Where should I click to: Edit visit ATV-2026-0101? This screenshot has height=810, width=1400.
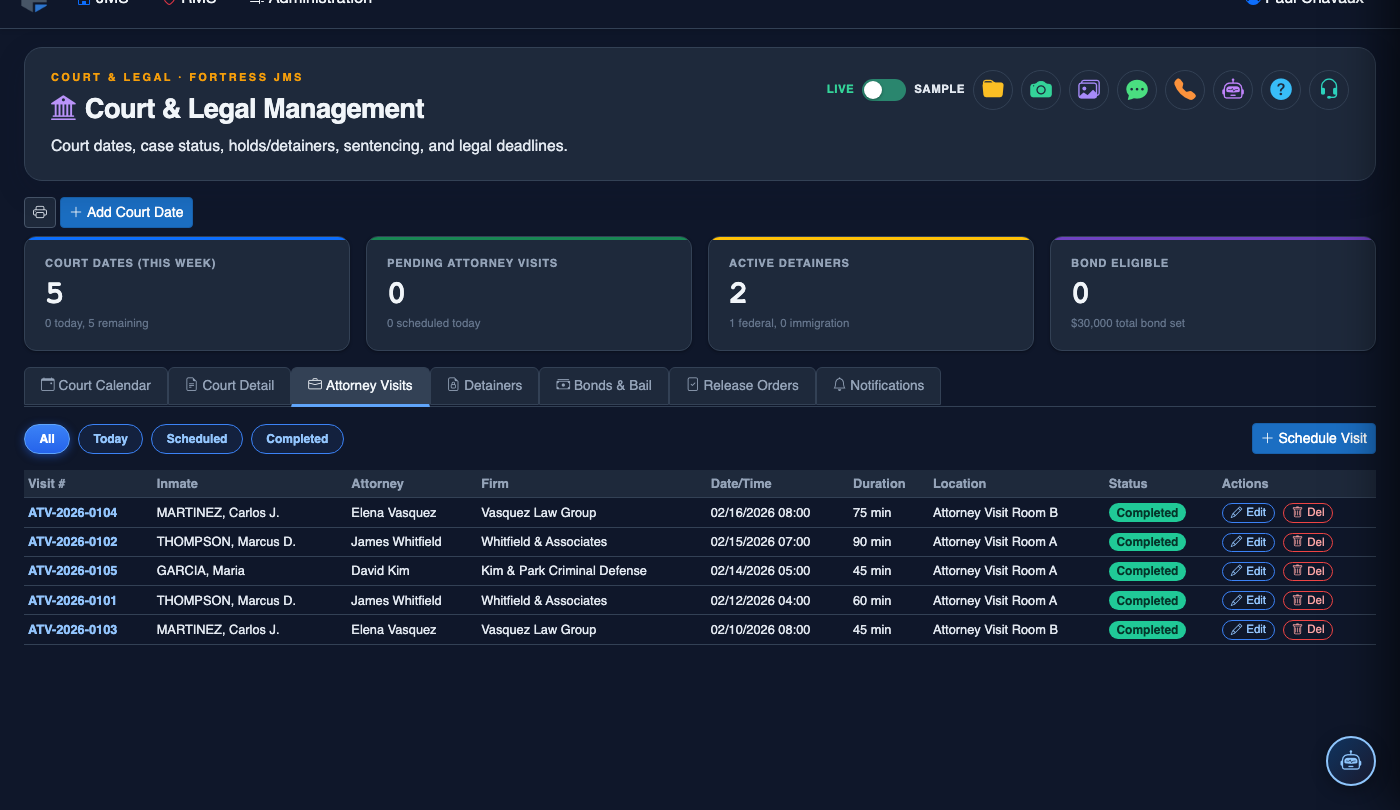click(x=1248, y=600)
